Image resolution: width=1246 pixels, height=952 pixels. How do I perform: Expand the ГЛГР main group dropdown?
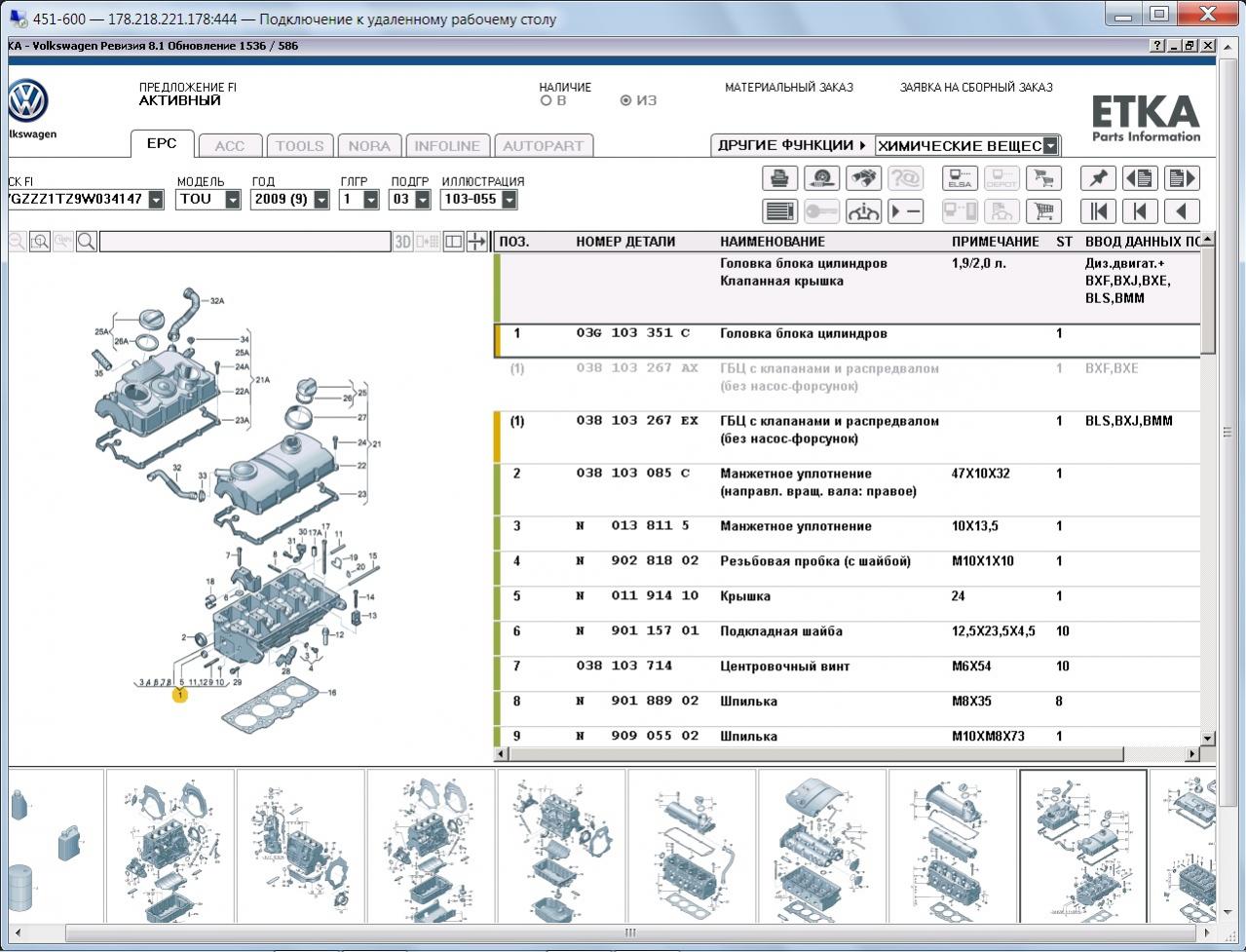tap(370, 200)
